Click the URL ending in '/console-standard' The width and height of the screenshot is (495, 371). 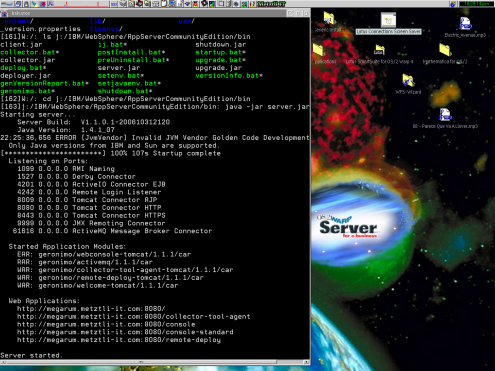(x=125, y=332)
